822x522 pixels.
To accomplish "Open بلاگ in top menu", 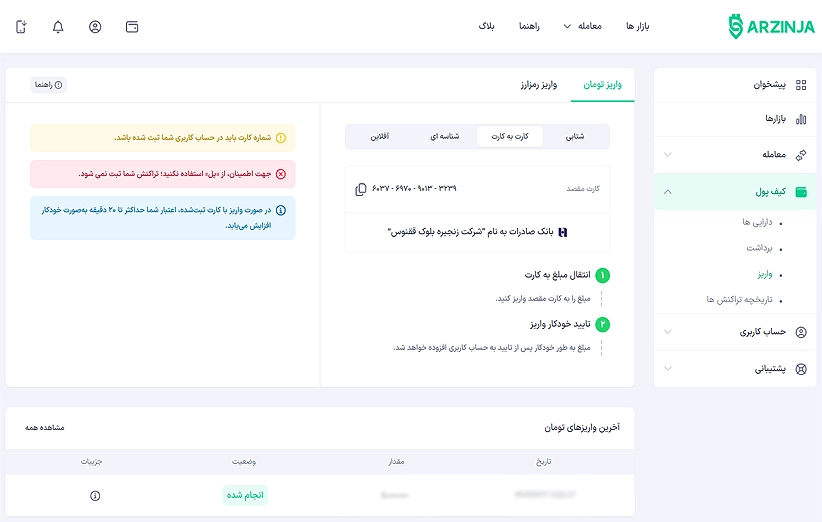I will pos(487,27).
